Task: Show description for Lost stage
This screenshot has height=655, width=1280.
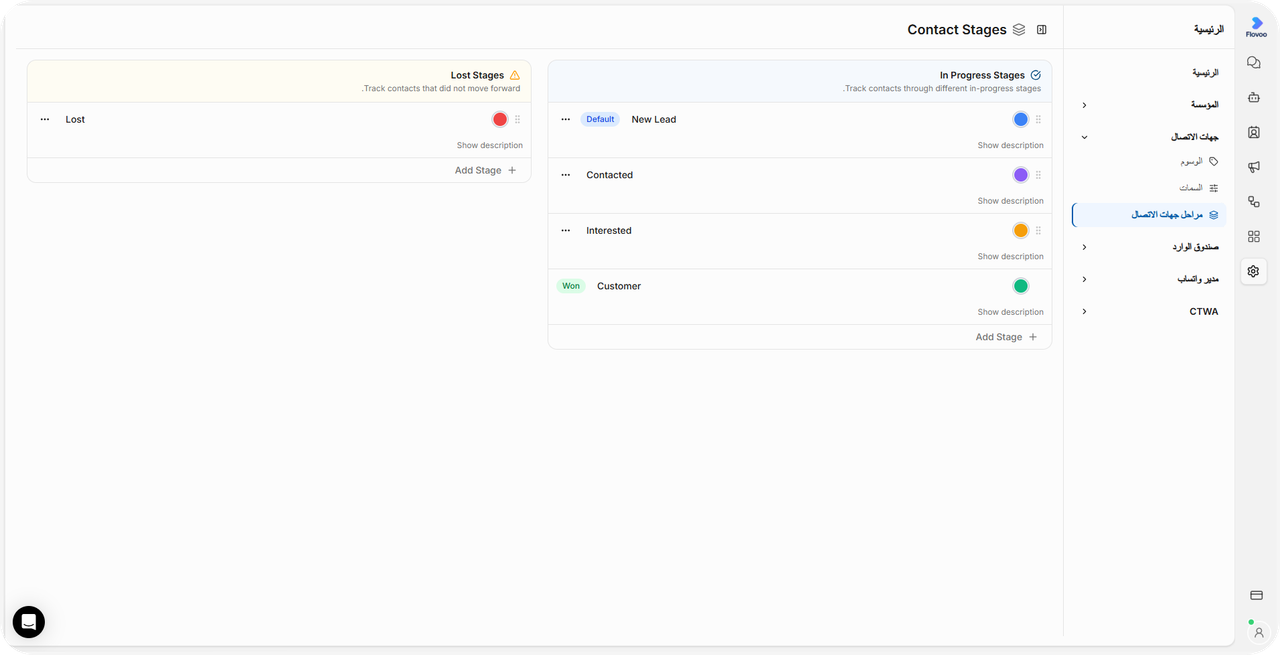Action: (490, 146)
